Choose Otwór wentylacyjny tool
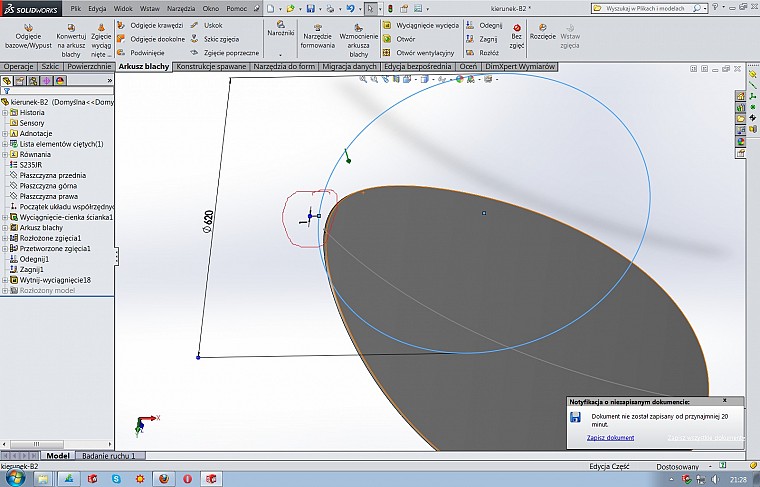This screenshot has height=487, width=760. (x=419, y=52)
